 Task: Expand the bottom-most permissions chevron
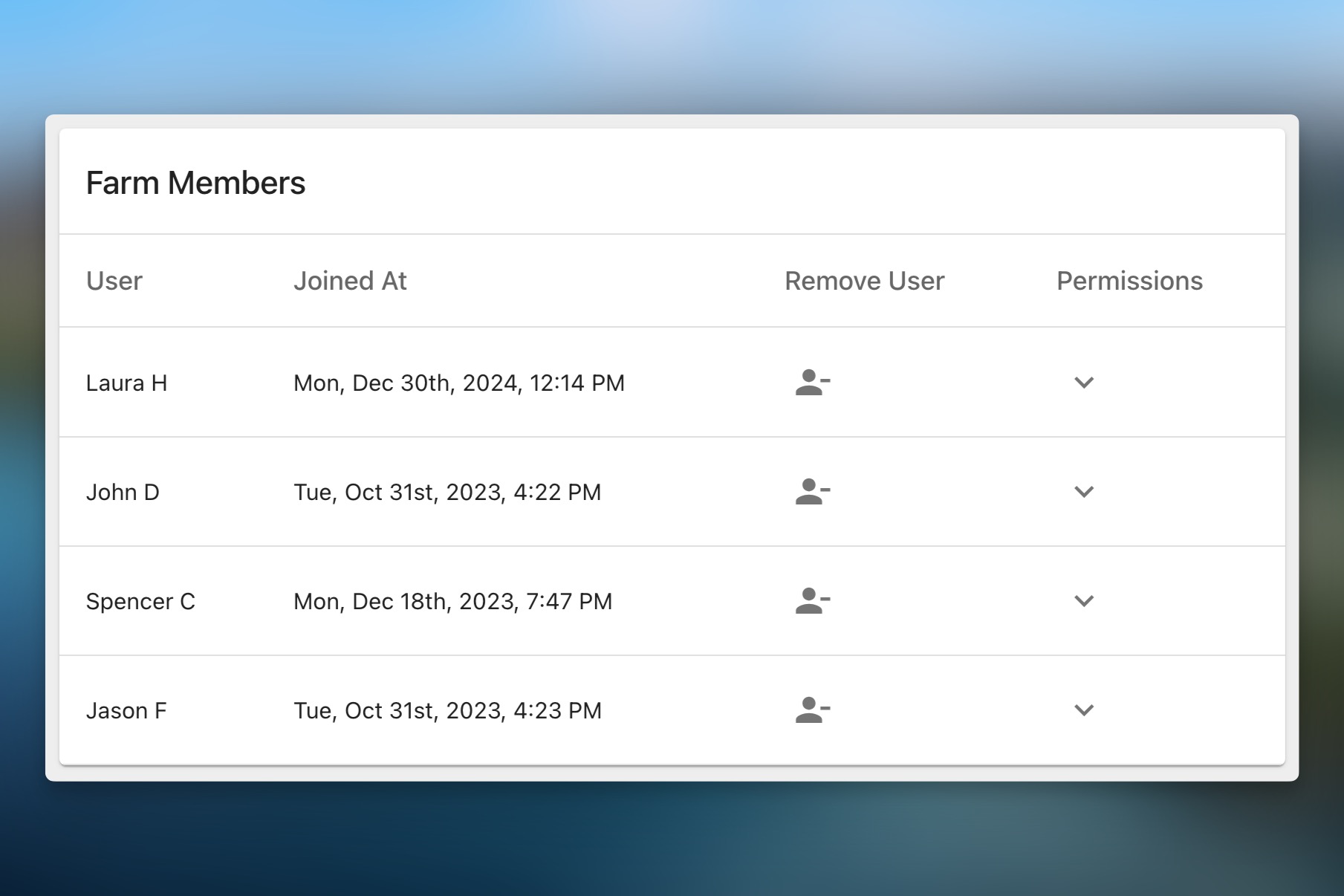(1085, 710)
